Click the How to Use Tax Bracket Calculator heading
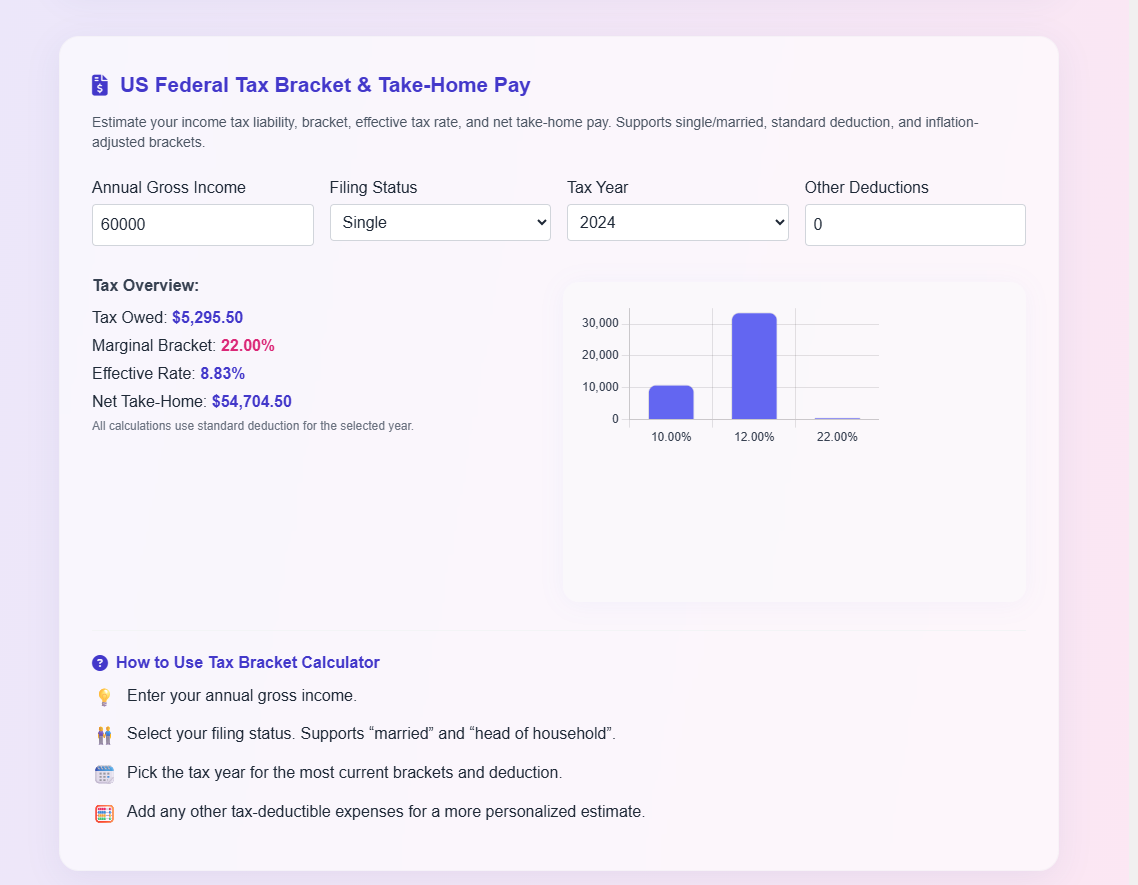The width and height of the screenshot is (1138, 885). [x=247, y=663]
